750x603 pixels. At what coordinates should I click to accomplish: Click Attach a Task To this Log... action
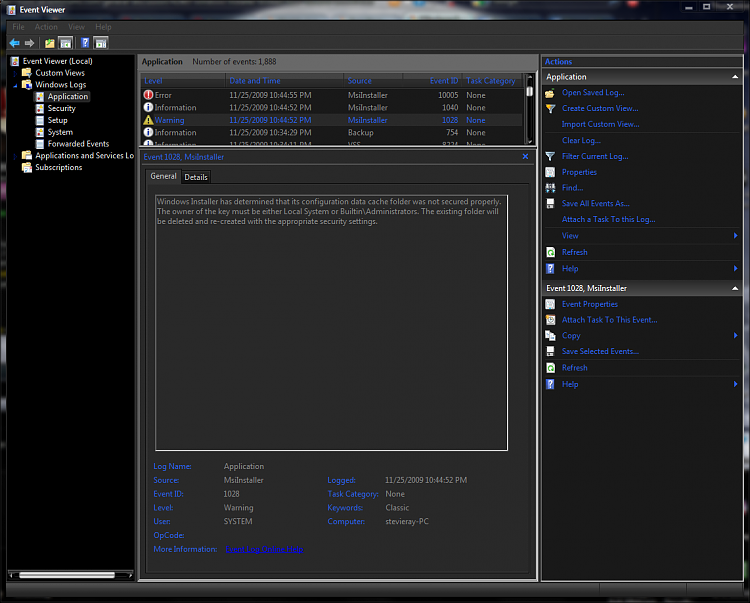608,219
